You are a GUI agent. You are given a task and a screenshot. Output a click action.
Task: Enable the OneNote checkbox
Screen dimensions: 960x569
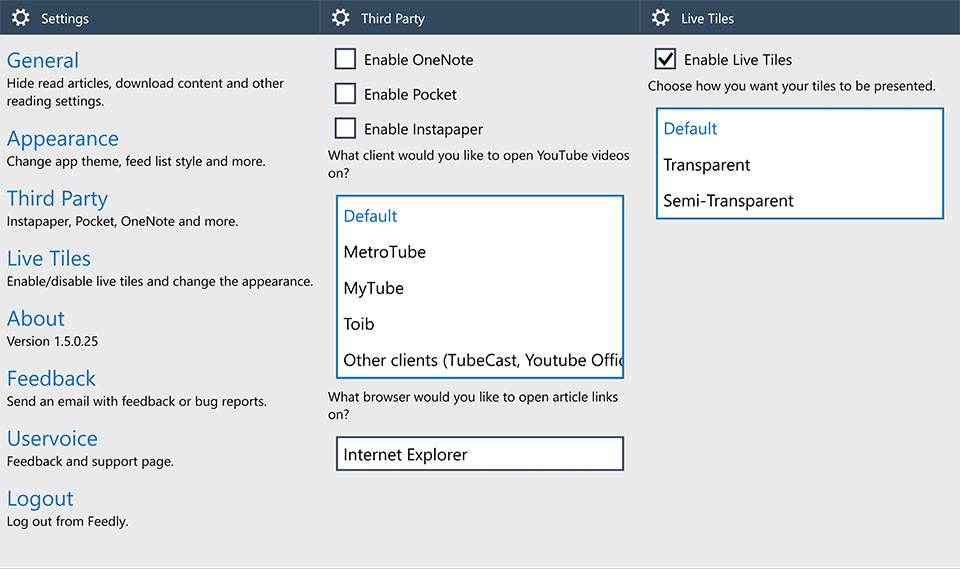click(346, 59)
